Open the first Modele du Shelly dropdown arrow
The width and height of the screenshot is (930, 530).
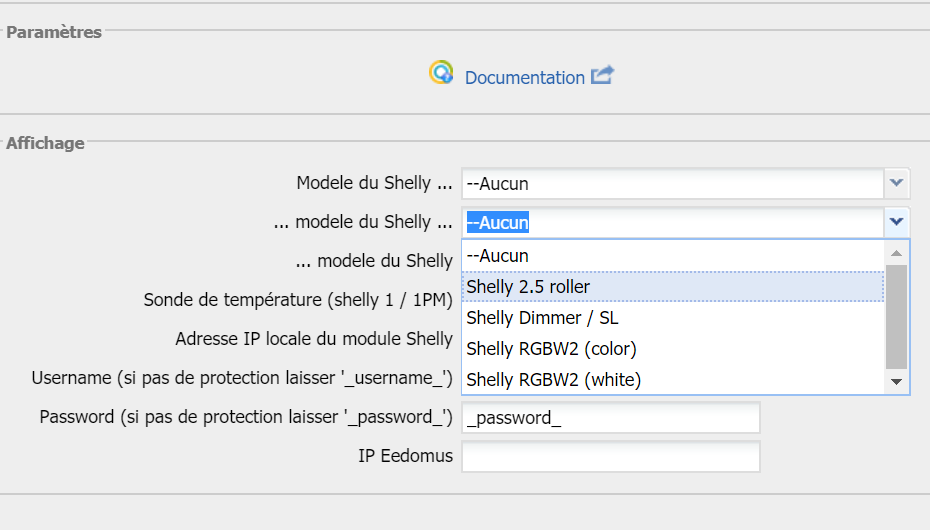[896, 183]
